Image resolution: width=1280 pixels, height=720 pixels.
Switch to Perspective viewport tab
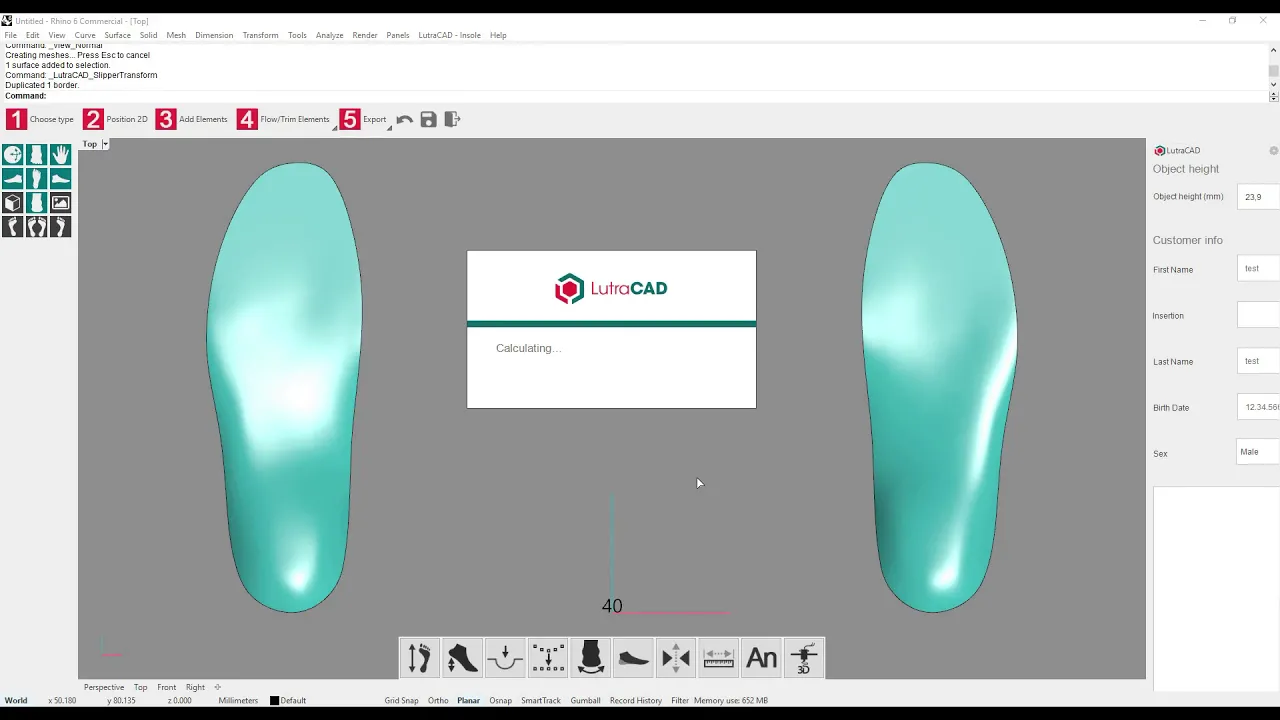(104, 687)
